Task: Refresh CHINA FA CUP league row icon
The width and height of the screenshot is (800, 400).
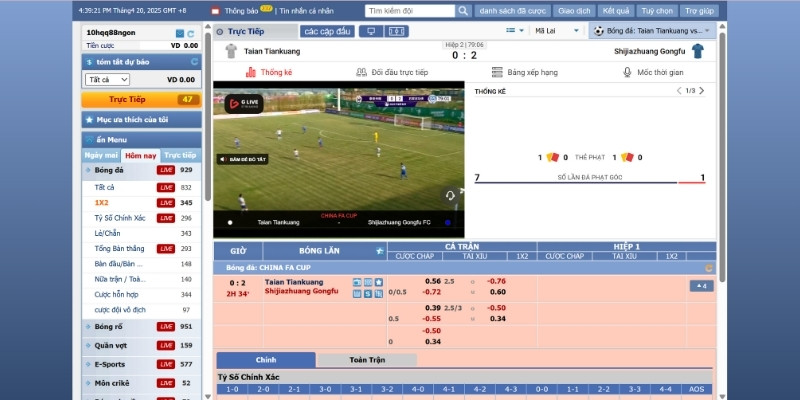Action: click(708, 268)
